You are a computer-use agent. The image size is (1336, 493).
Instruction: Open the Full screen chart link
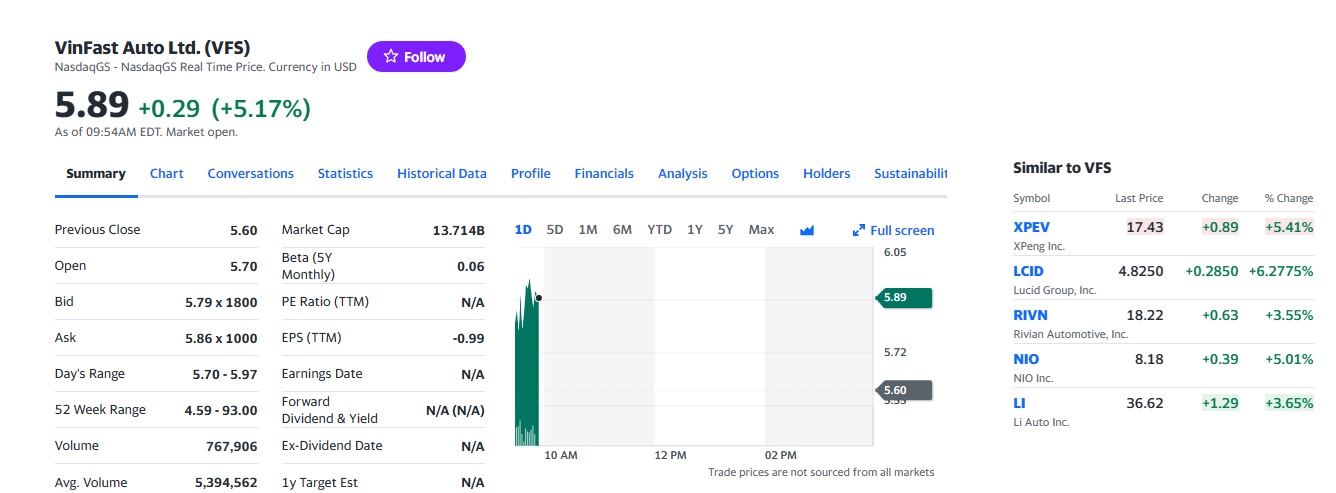pyautogui.click(x=893, y=231)
